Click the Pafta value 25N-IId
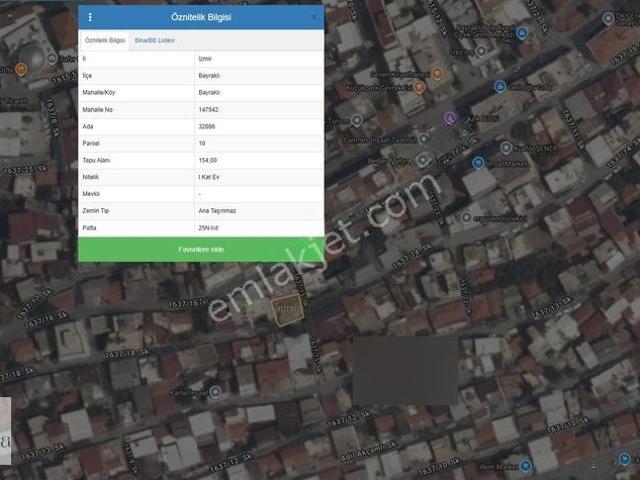The height and width of the screenshot is (480, 640). (208, 228)
